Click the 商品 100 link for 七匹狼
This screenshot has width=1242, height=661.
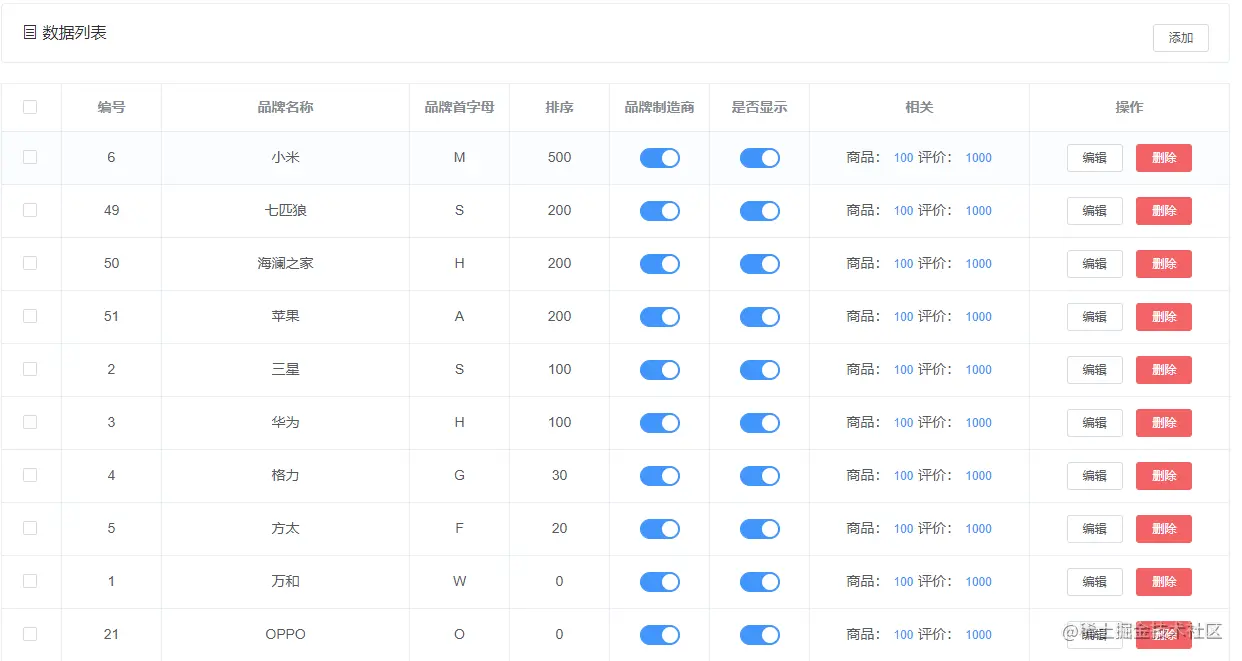[x=903, y=211]
